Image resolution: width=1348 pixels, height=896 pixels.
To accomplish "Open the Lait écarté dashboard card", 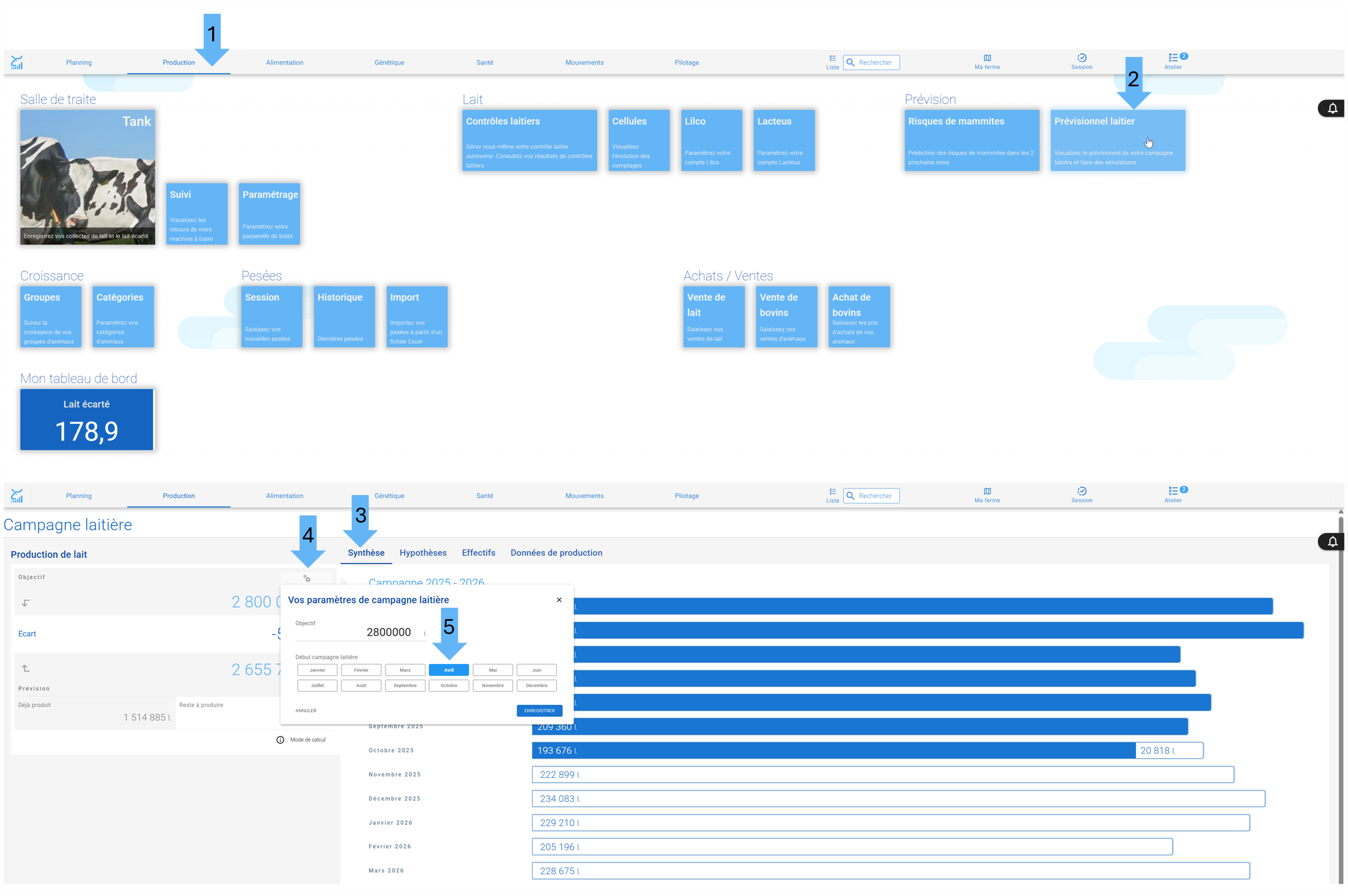I will [x=88, y=420].
